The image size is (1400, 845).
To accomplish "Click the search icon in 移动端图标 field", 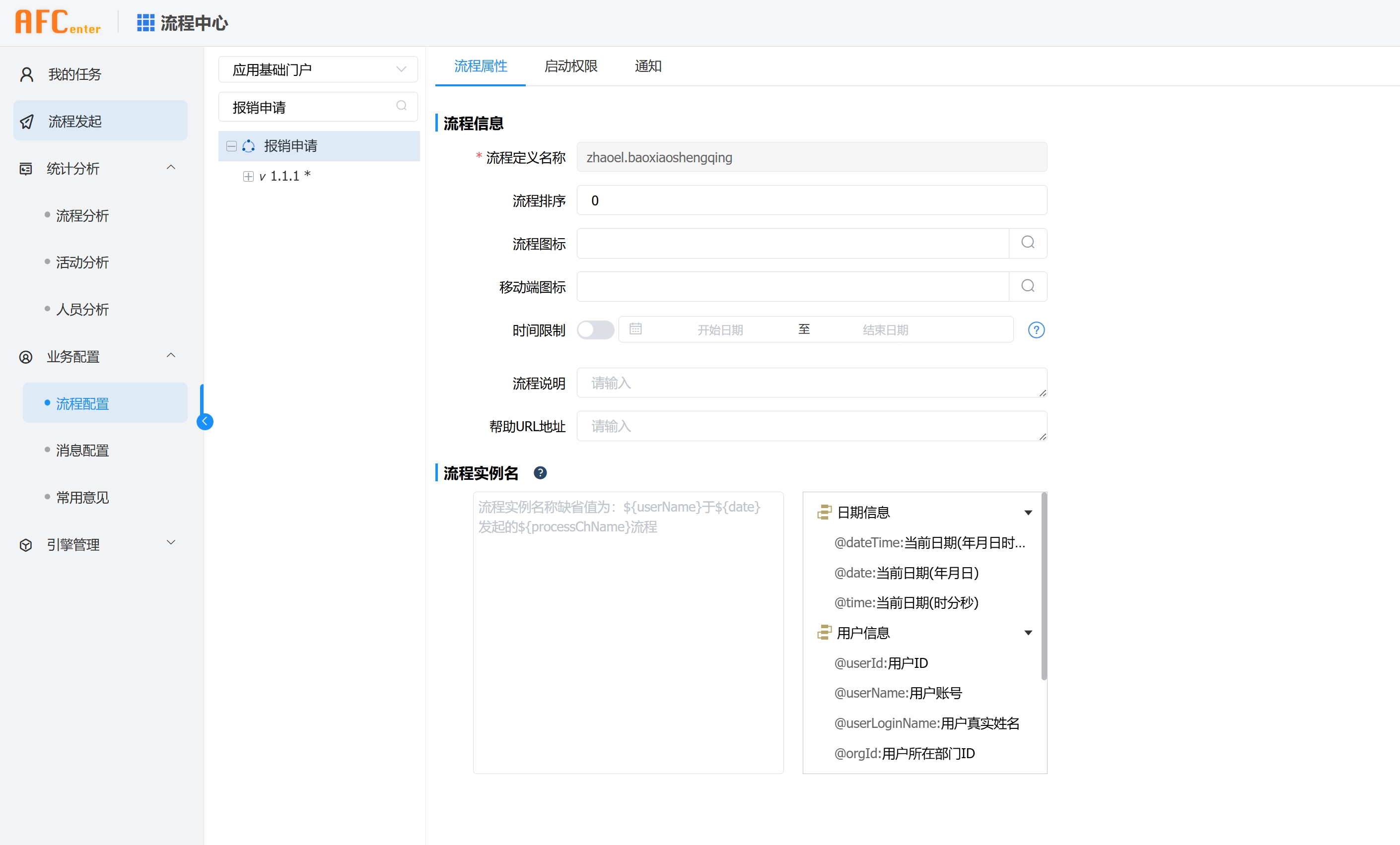I will 1027,286.
